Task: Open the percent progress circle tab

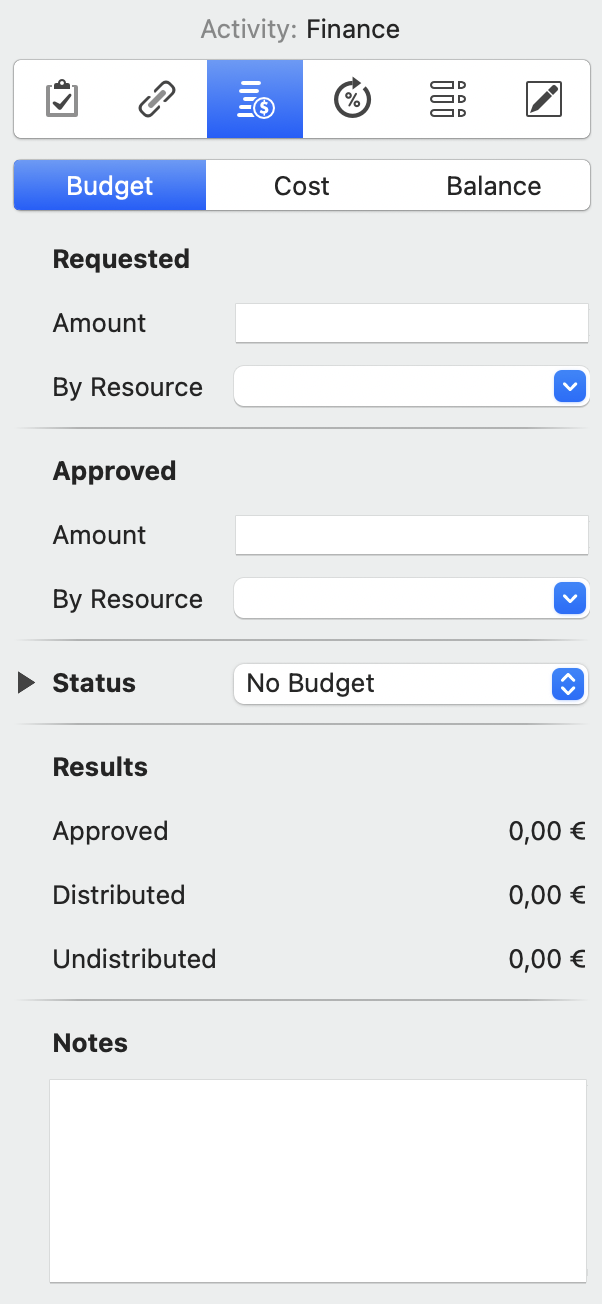Action: click(x=351, y=99)
